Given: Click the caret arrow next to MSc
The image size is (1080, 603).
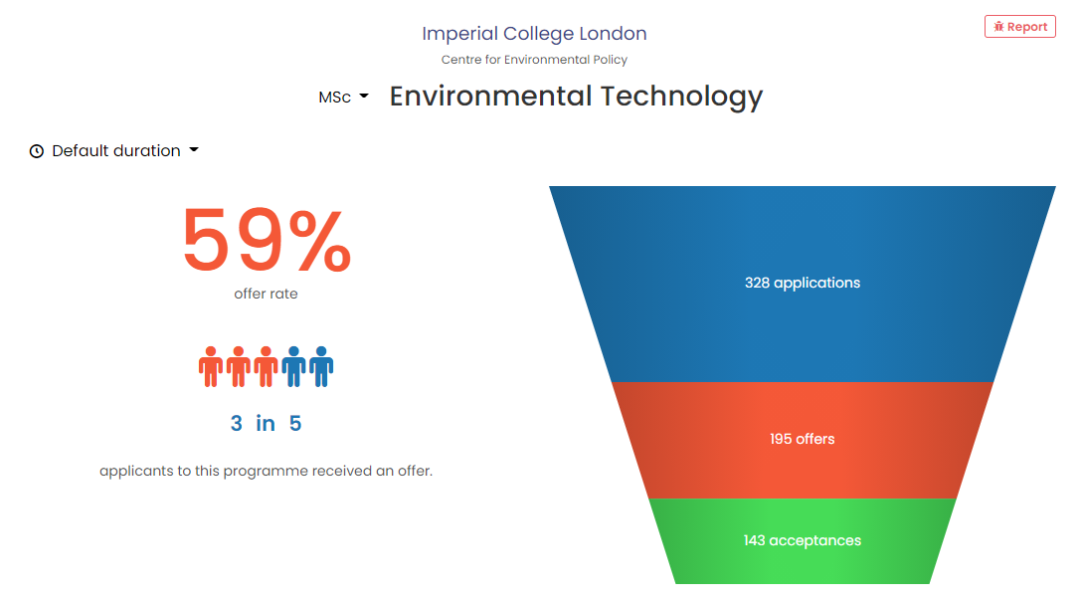Looking at the screenshot, I should [x=365, y=97].
